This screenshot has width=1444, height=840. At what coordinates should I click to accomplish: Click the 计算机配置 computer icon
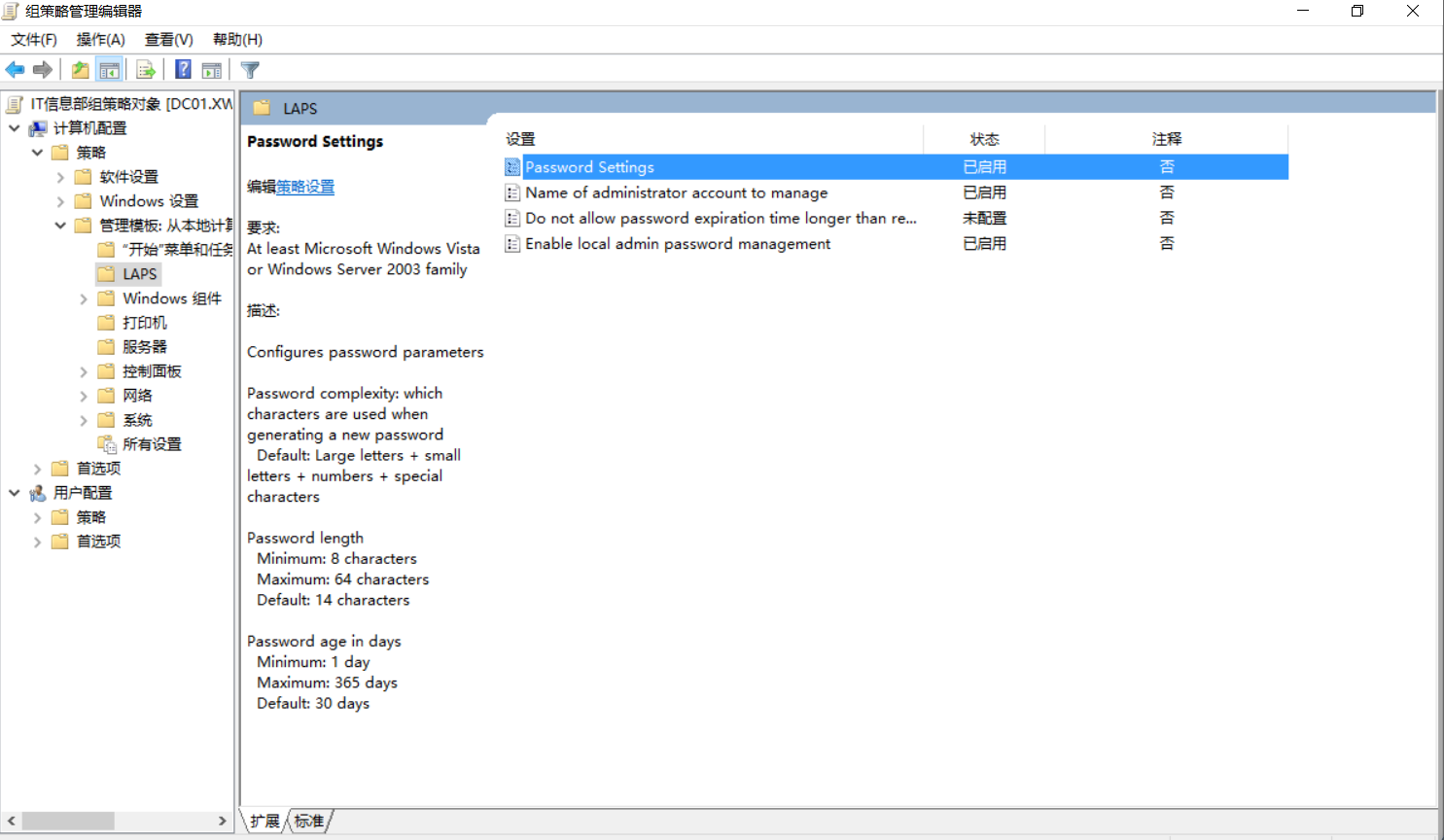[38, 128]
